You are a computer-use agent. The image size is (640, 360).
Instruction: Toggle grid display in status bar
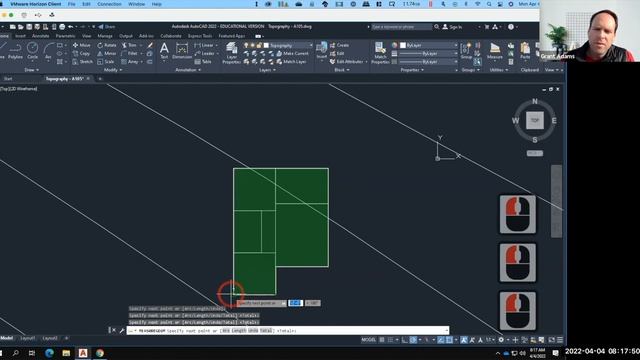[382, 340]
